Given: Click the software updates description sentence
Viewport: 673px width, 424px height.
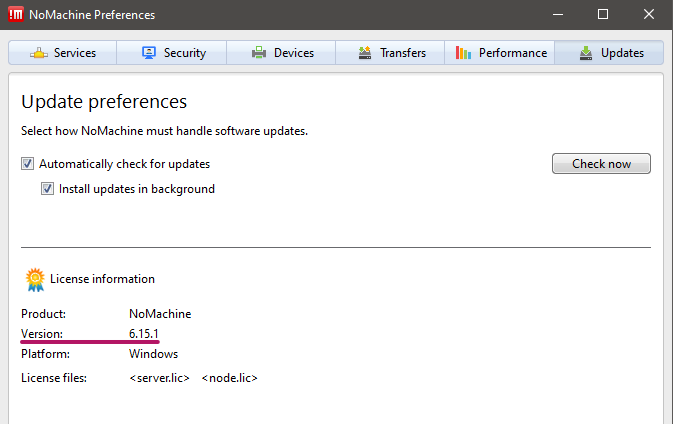Looking at the screenshot, I should click(164, 131).
